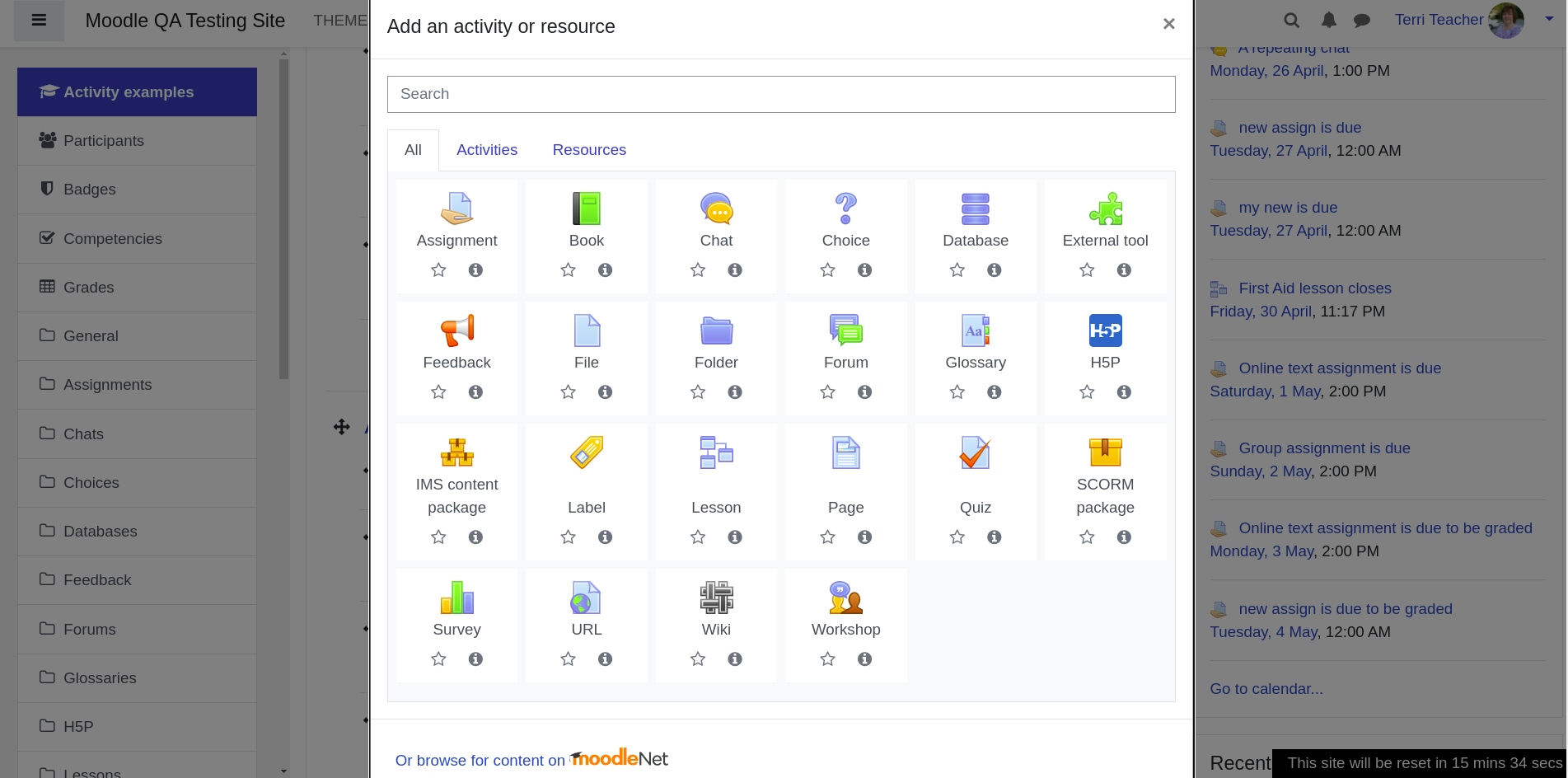Open the Go to calendar link
Image resolution: width=1568 pixels, height=778 pixels.
(1266, 689)
